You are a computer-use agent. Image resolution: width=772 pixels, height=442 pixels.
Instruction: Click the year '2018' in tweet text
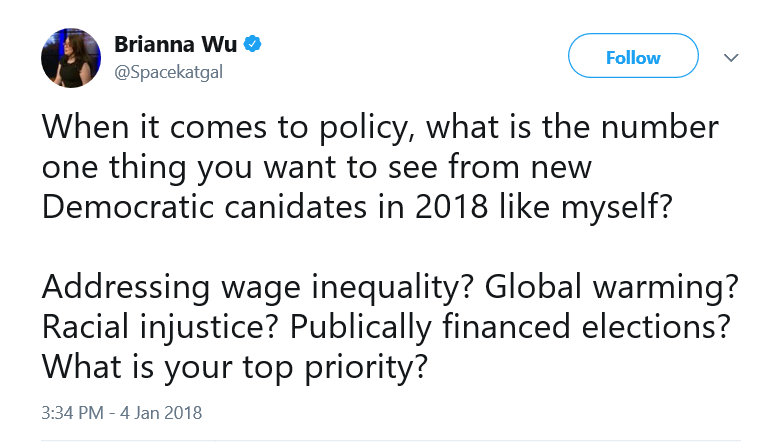pyautogui.click(x=451, y=206)
